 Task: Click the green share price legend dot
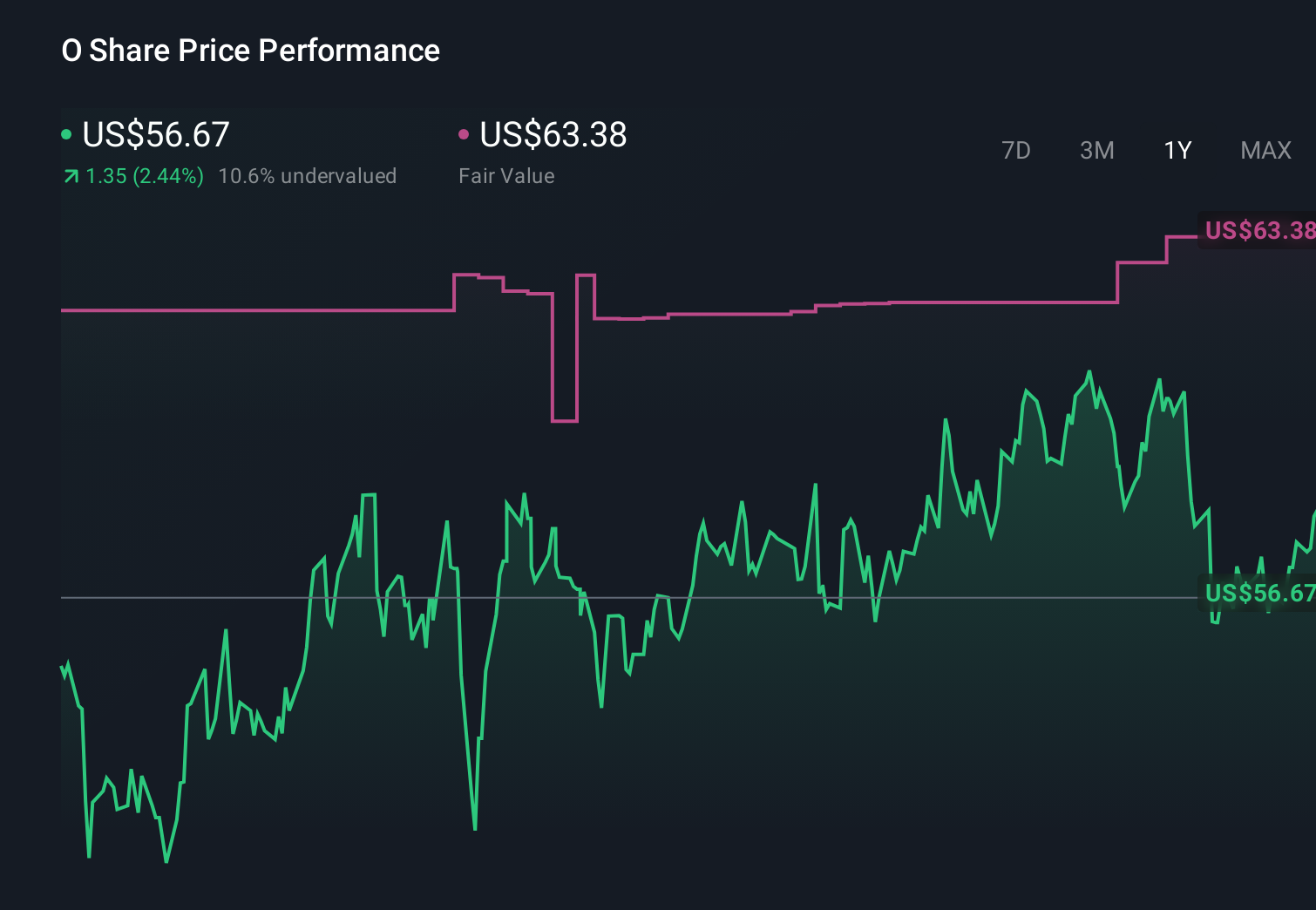66,134
